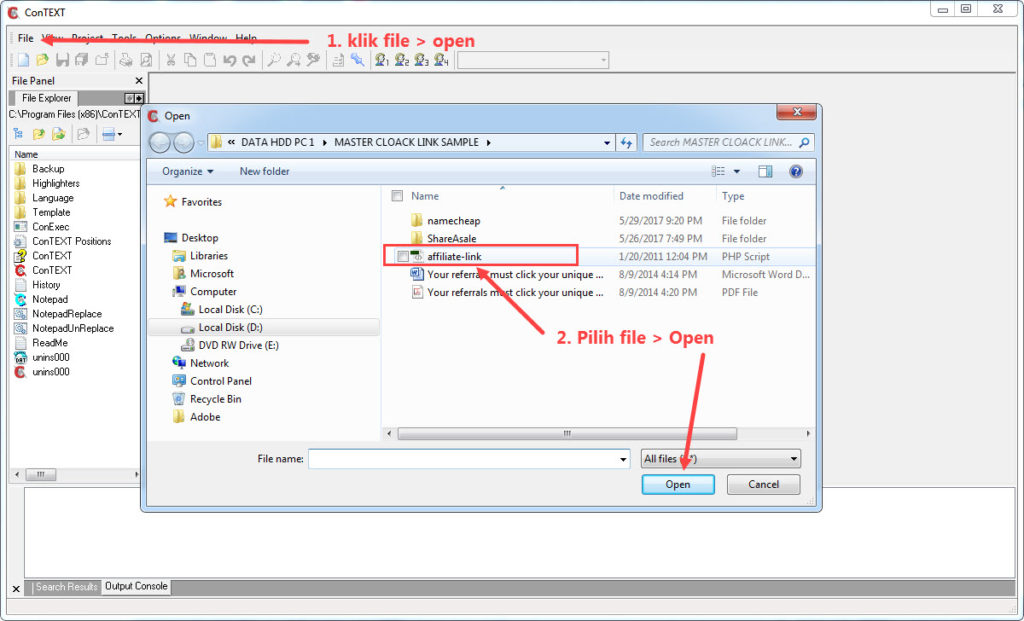Image resolution: width=1024 pixels, height=621 pixels.
Task: Run user command 1 toolbar icon
Action: tap(382, 61)
